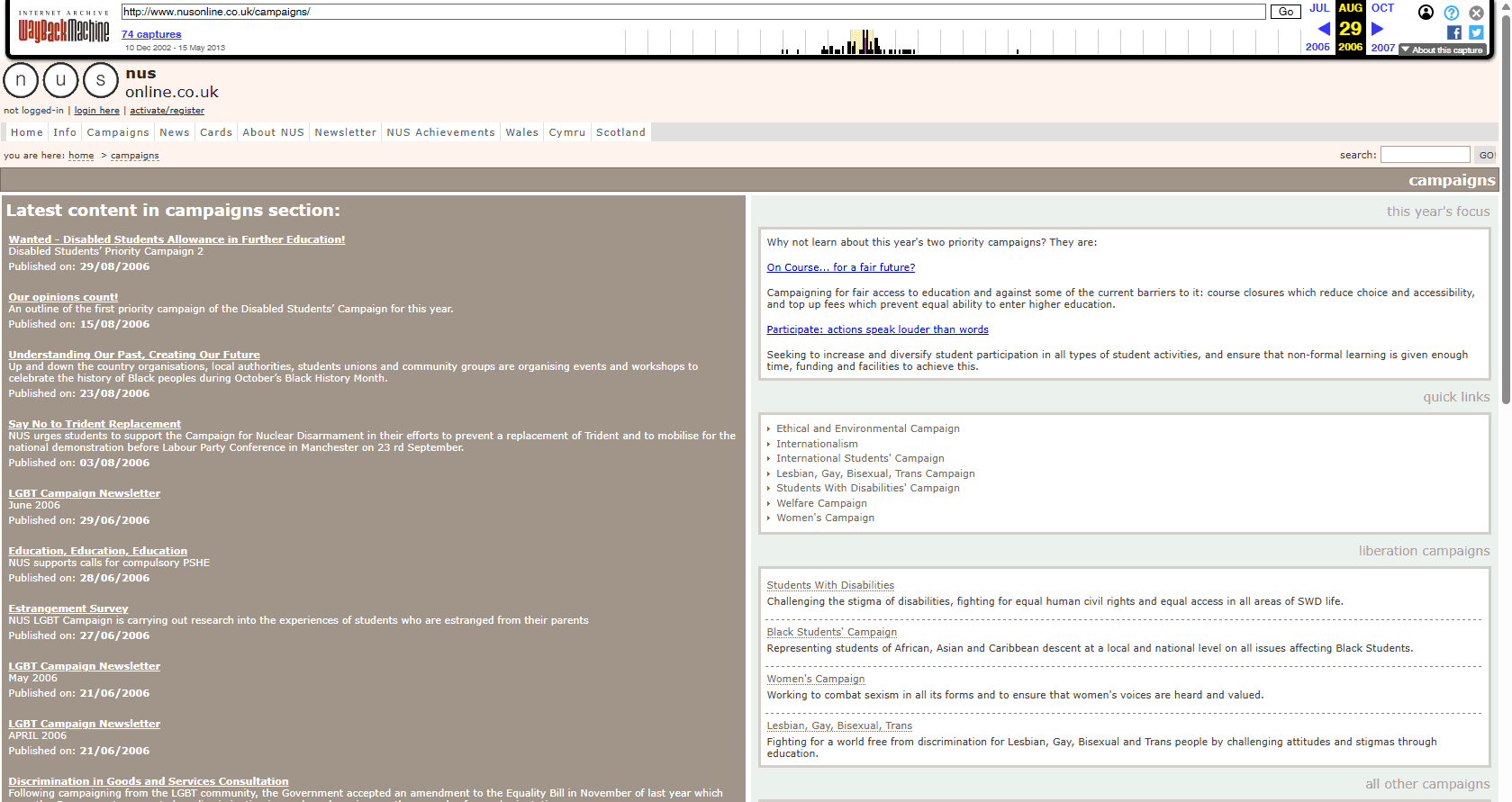The height and width of the screenshot is (802, 1512).
Task: Open the Wayback user account icon
Action: [1426, 13]
